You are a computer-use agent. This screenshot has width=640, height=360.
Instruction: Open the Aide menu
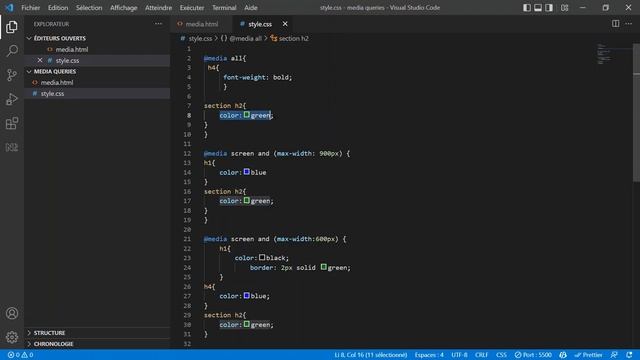[251, 7]
